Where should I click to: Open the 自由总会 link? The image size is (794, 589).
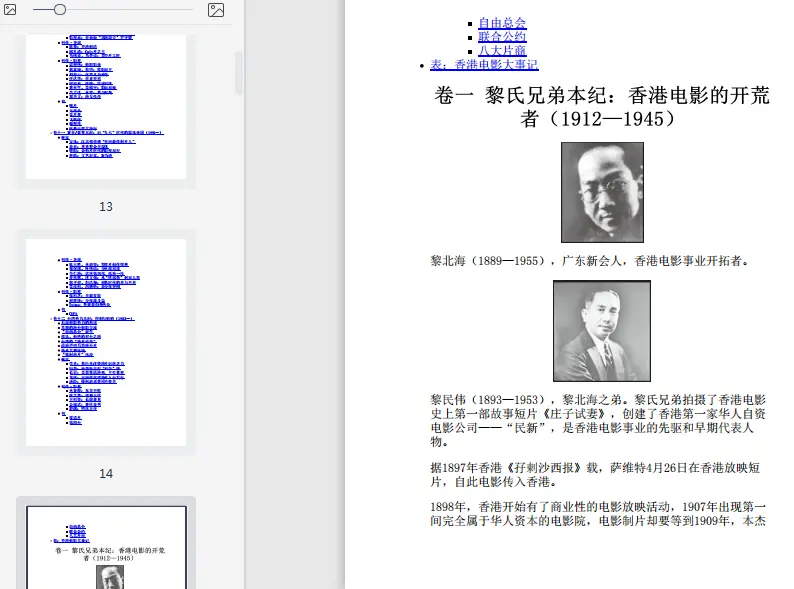pos(502,23)
